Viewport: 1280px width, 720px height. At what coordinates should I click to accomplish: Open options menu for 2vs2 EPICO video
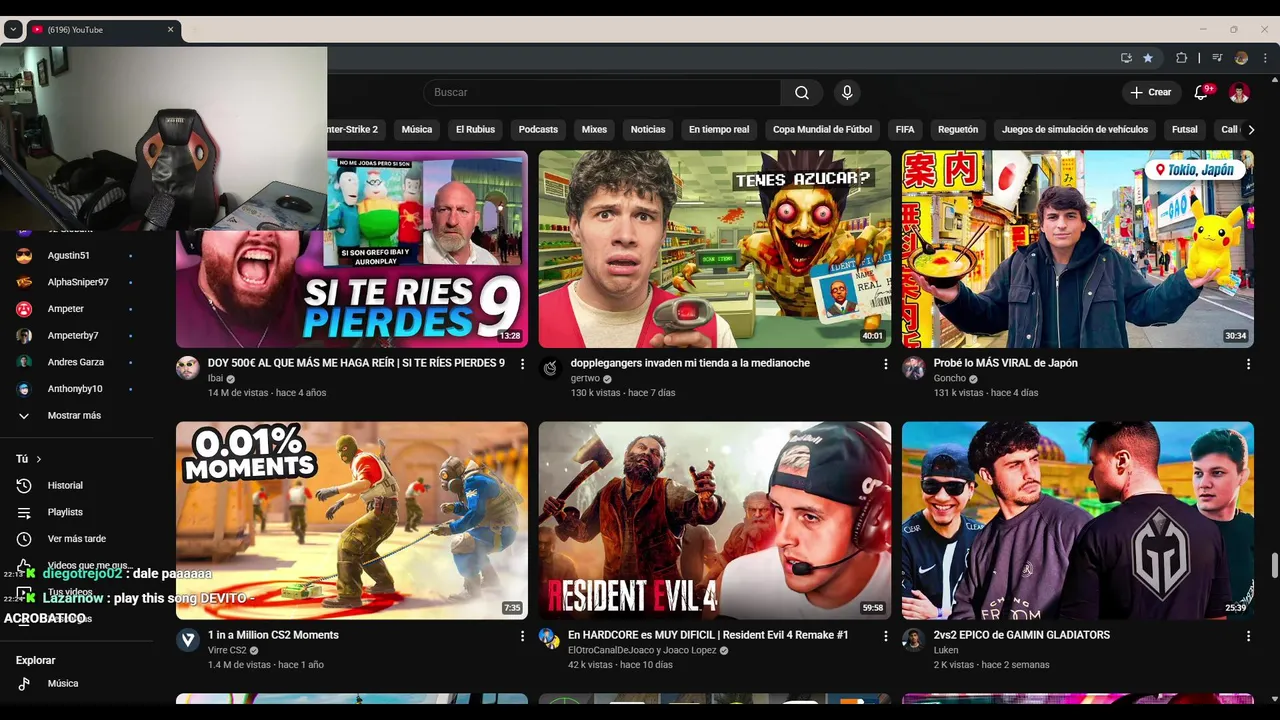pyautogui.click(x=1248, y=636)
